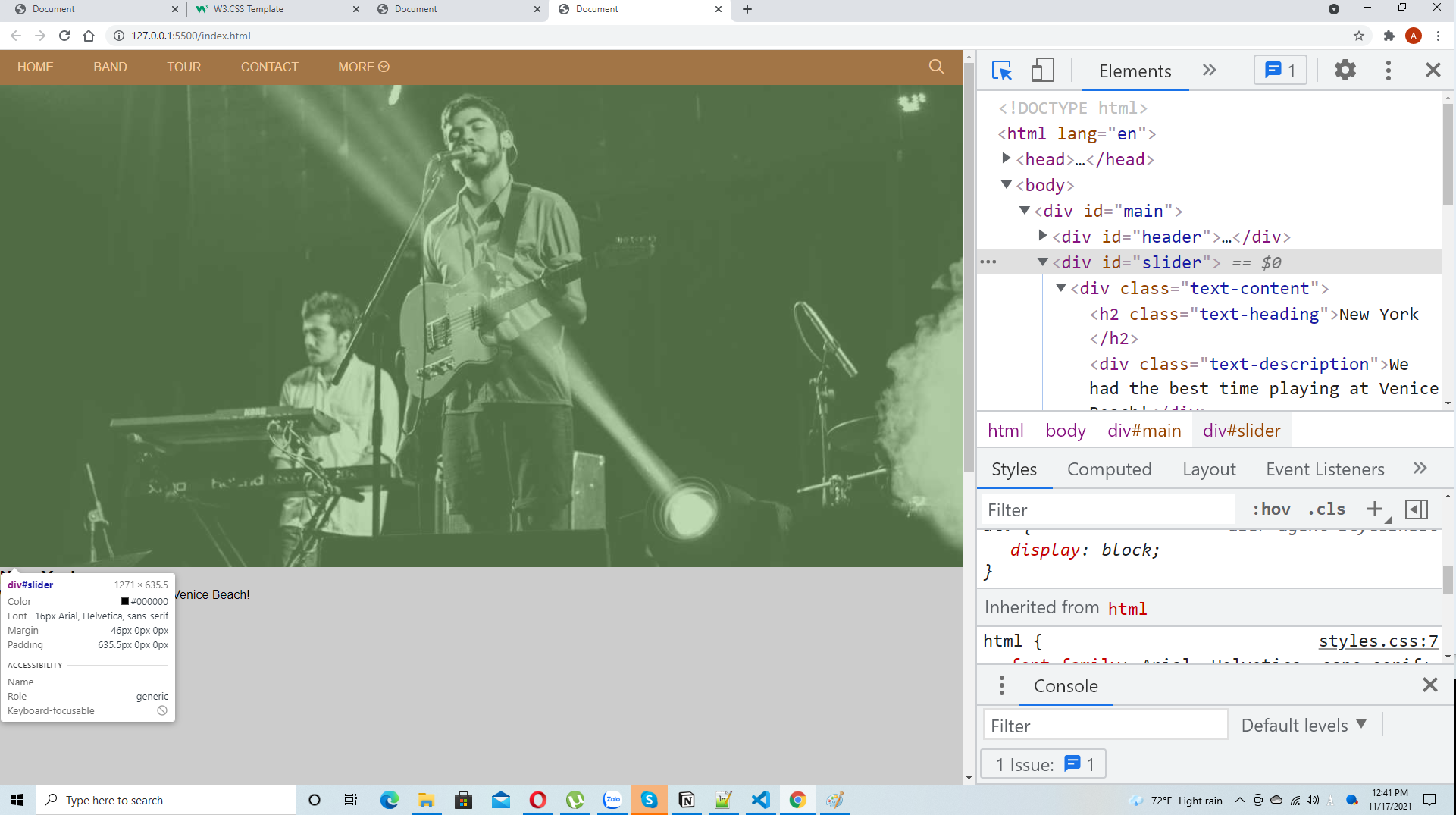Toggle the .cls class editor

point(1326,509)
